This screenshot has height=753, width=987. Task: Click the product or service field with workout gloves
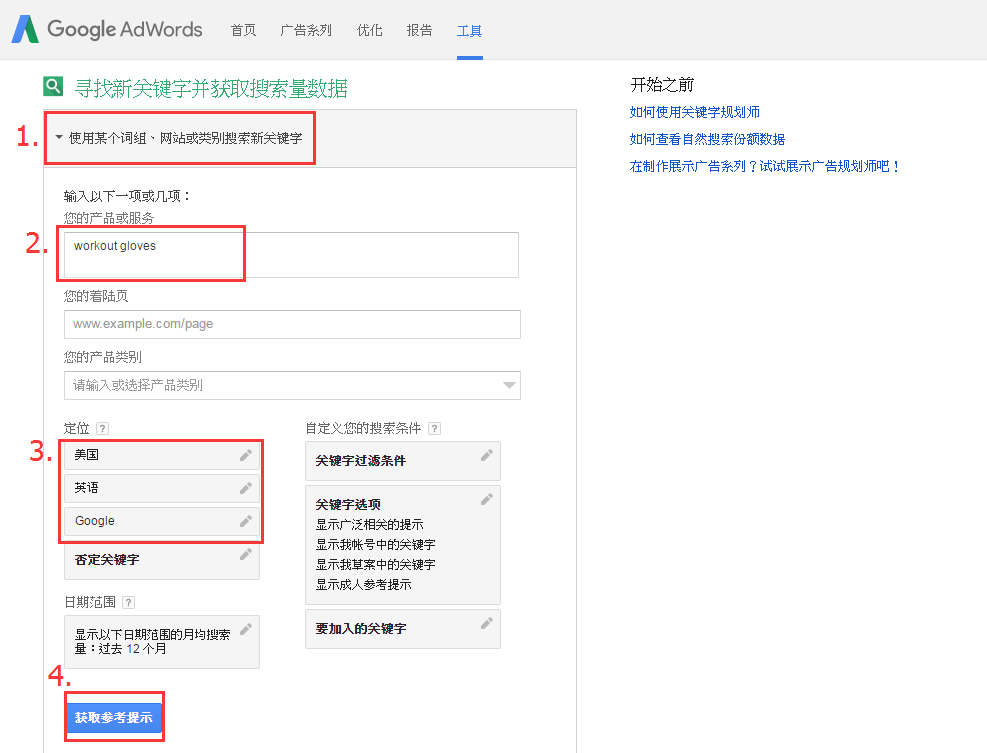click(291, 255)
